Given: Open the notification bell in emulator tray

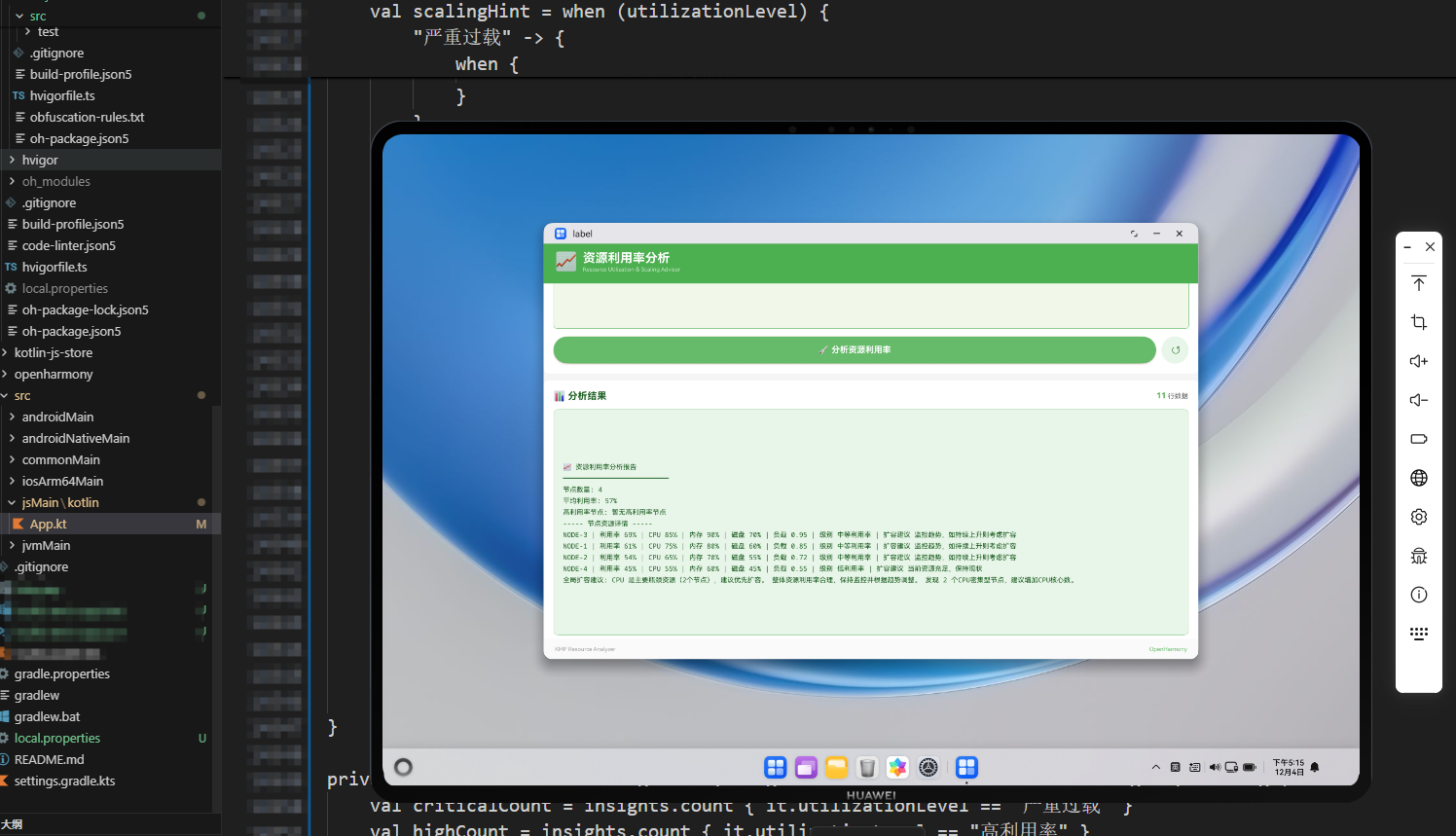Looking at the screenshot, I should 1315,768.
